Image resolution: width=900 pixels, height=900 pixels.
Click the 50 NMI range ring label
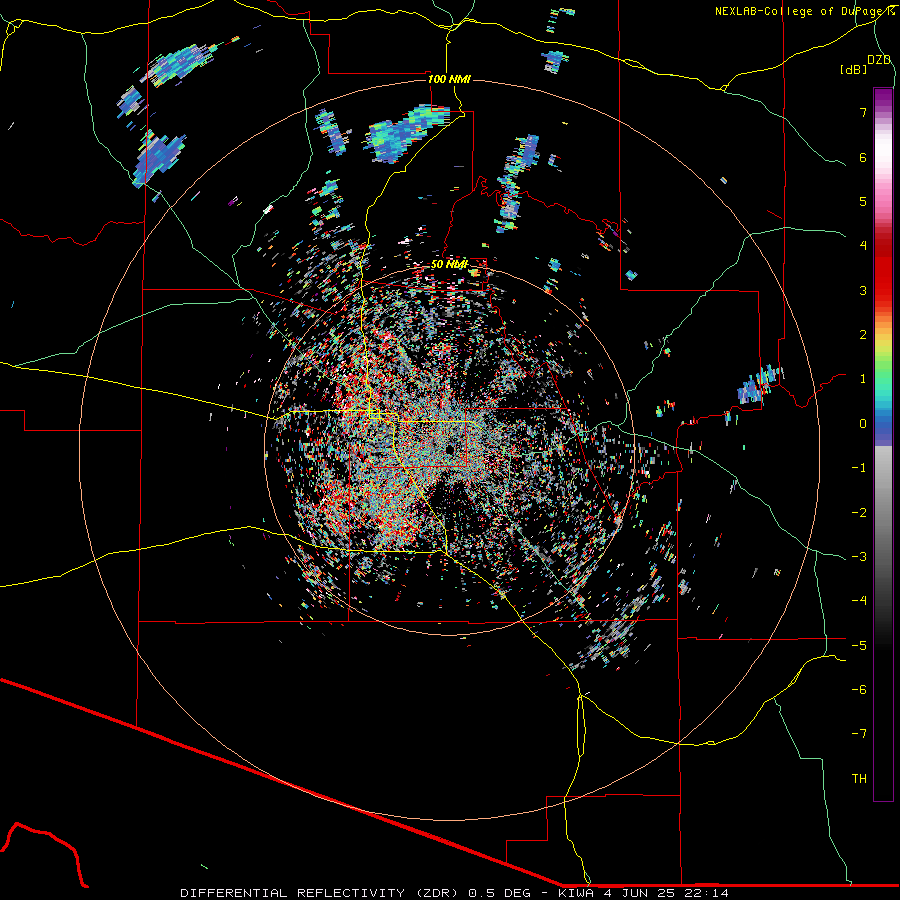coord(449,264)
